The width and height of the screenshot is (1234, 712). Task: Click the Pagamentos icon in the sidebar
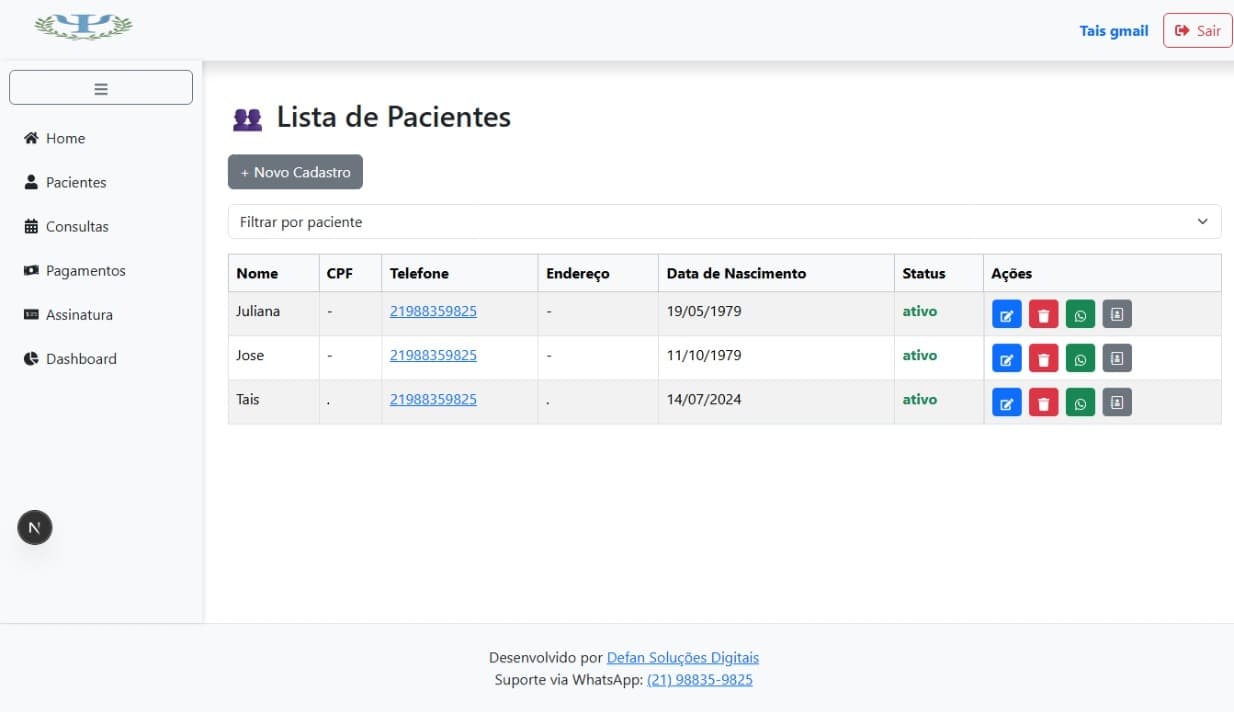coord(33,270)
